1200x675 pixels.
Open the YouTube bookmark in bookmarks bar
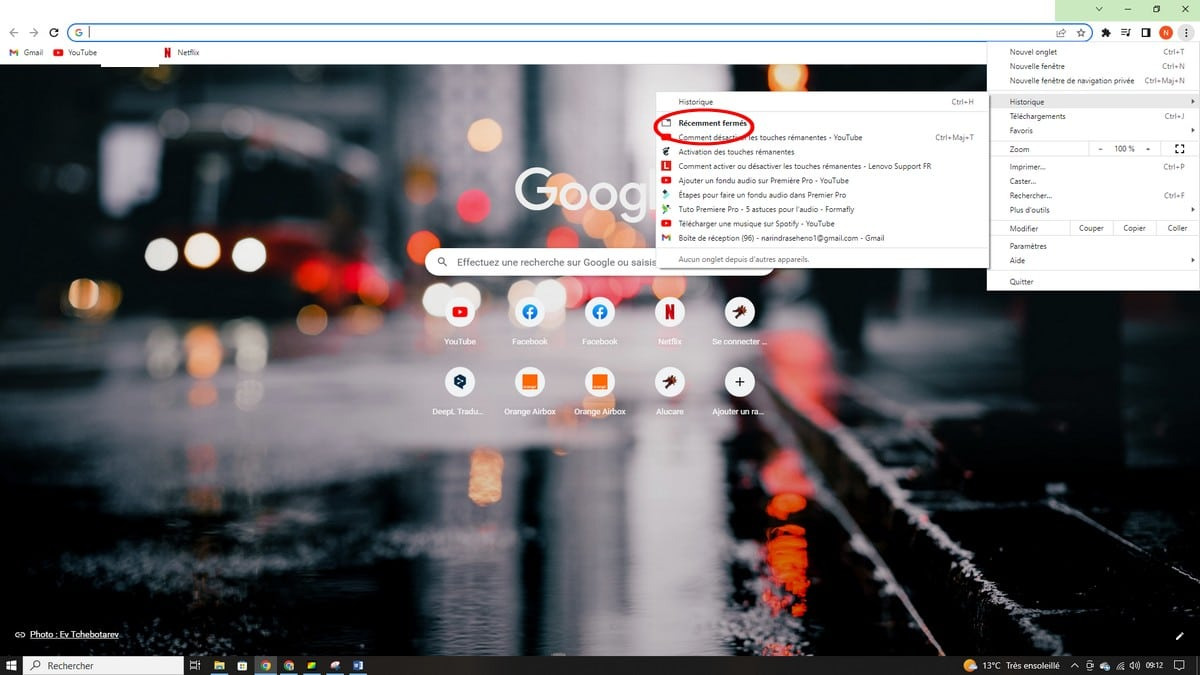point(75,52)
